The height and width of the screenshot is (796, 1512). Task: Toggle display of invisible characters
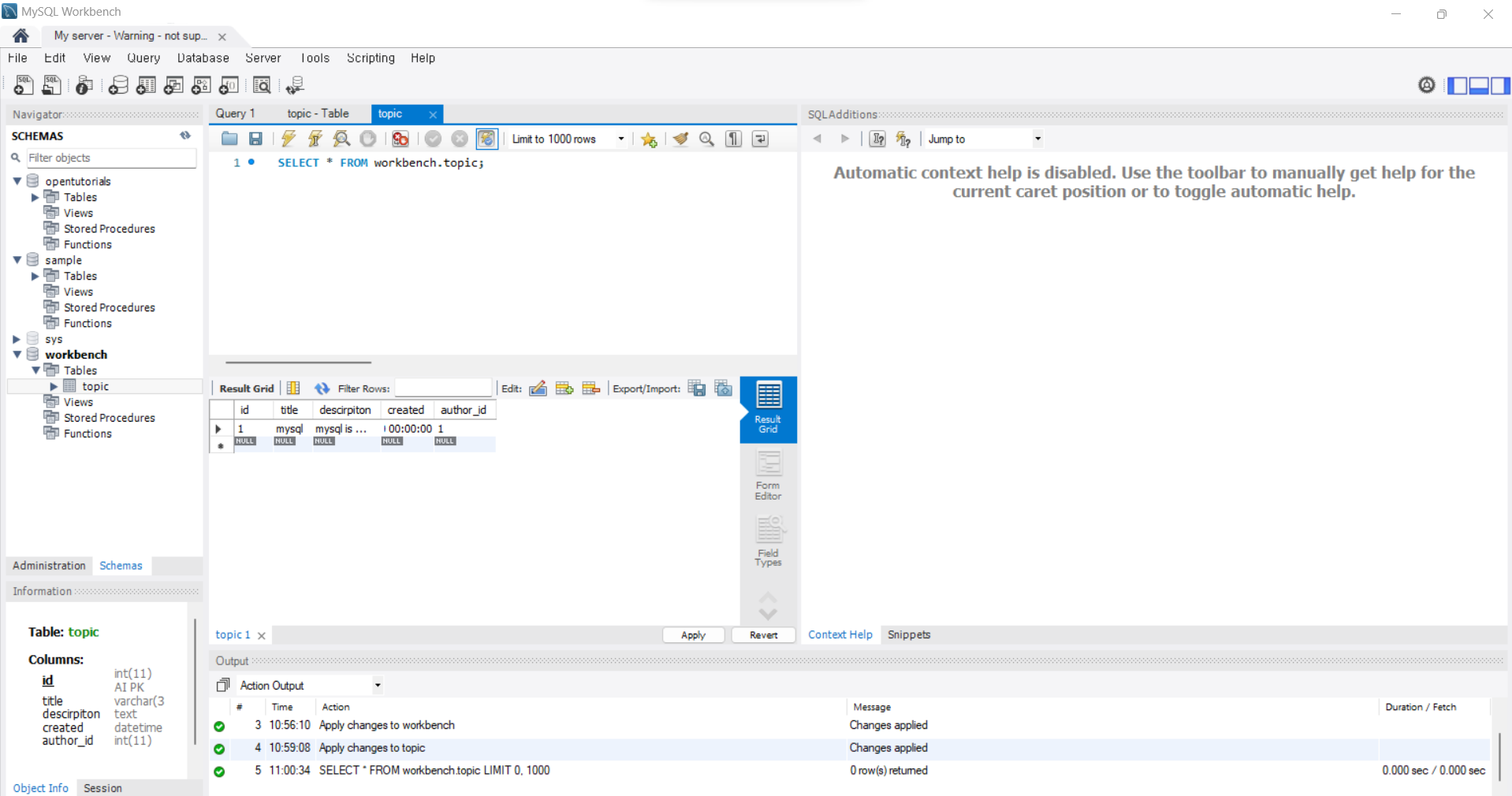point(734,139)
